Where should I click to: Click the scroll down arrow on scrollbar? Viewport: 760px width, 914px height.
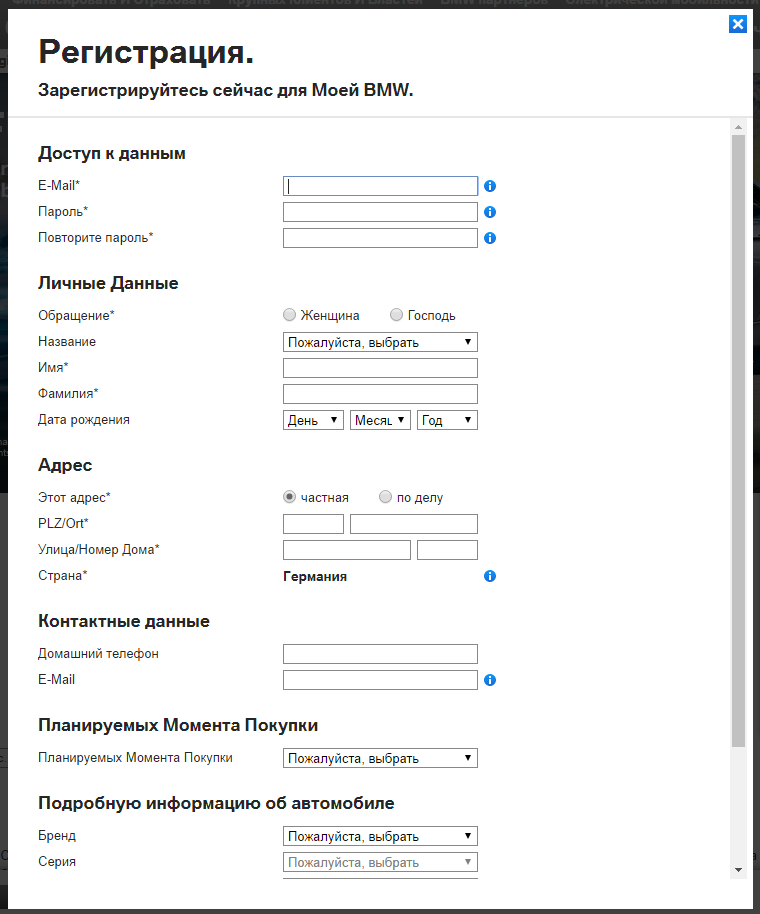tap(738, 869)
